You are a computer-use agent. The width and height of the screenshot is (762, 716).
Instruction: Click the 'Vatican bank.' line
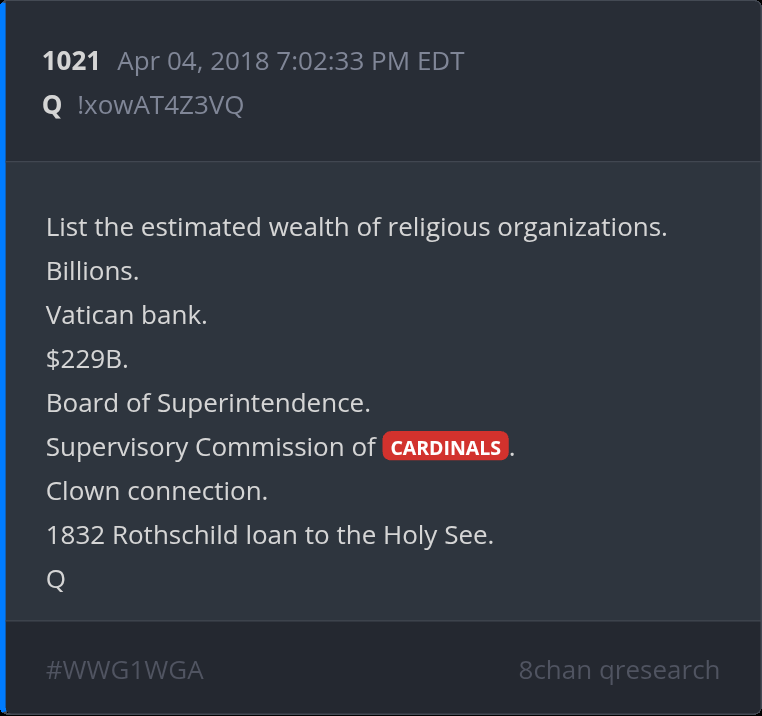click(126, 315)
